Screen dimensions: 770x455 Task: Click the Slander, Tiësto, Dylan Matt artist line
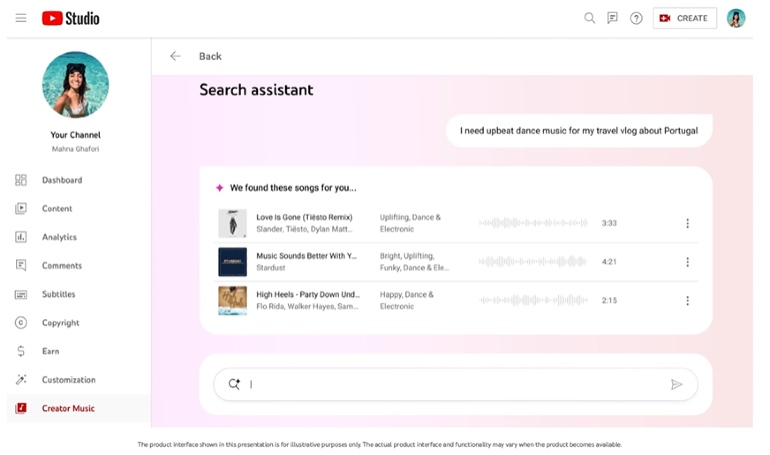point(304,229)
